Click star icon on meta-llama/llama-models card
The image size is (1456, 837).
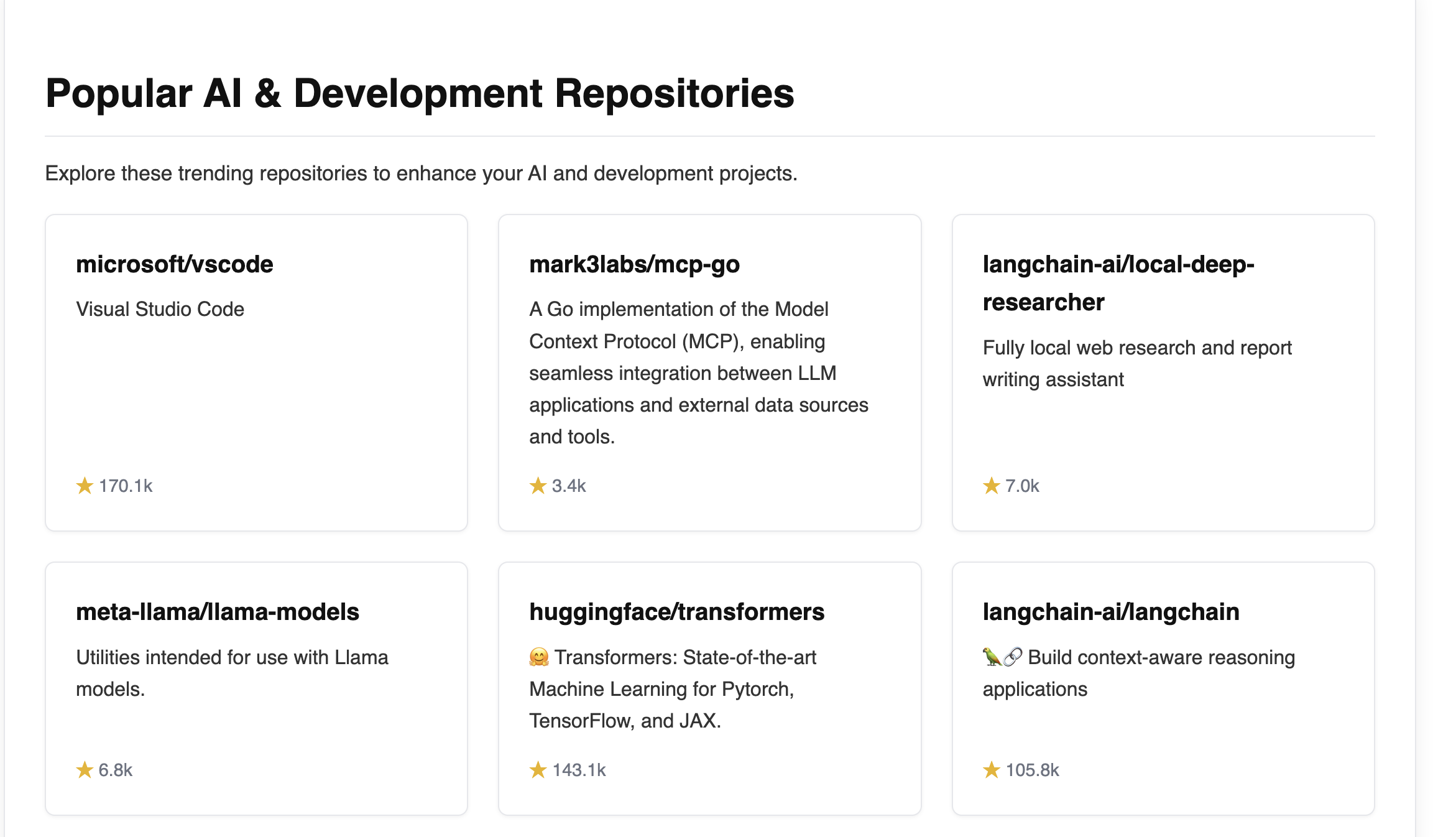85,770
